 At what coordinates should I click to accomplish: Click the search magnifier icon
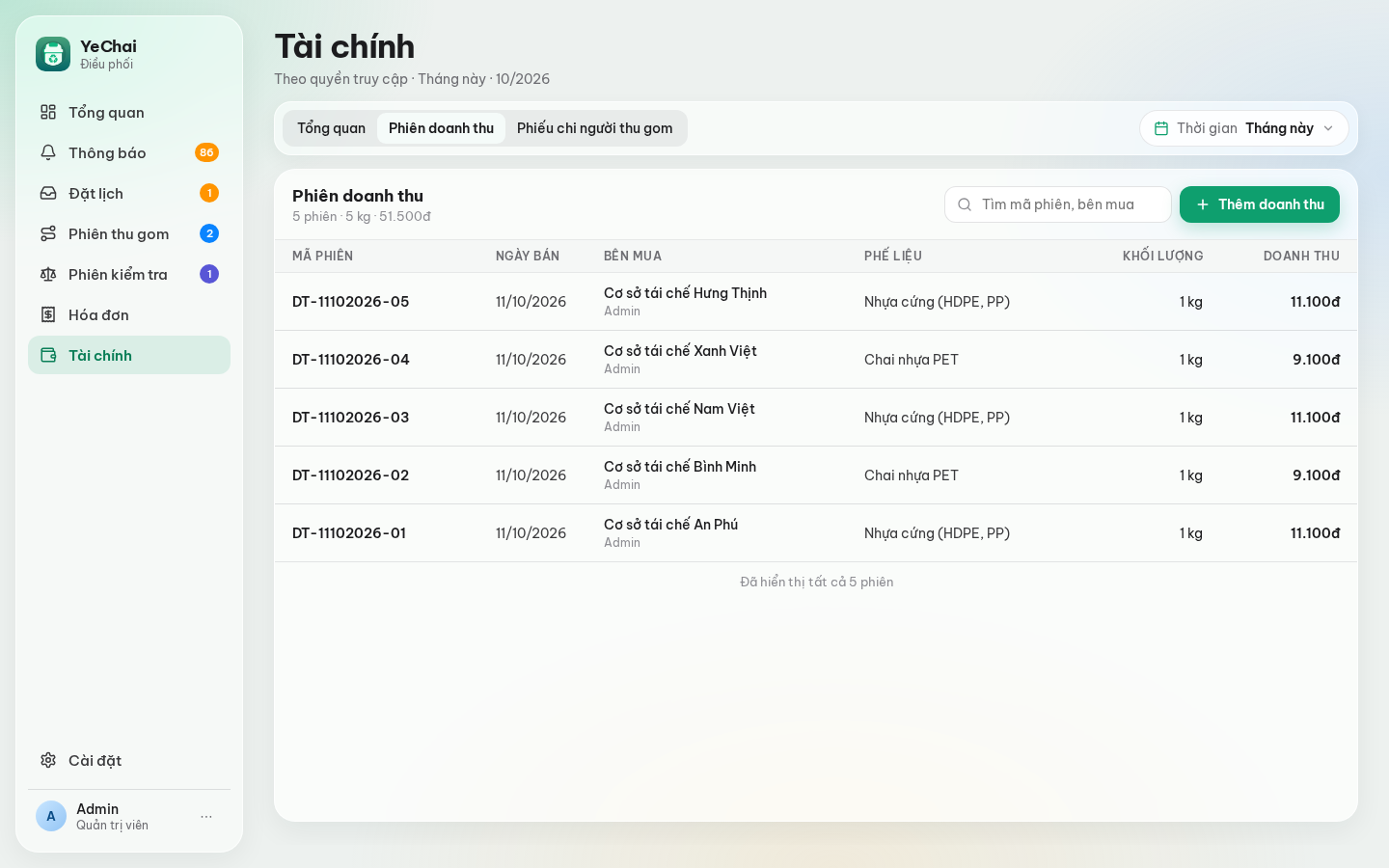pos(965,204)
